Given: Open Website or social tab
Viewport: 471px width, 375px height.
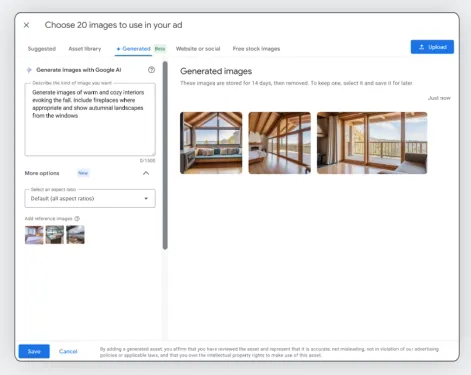Looking at the screenshot, I should (x=198, y=49).
